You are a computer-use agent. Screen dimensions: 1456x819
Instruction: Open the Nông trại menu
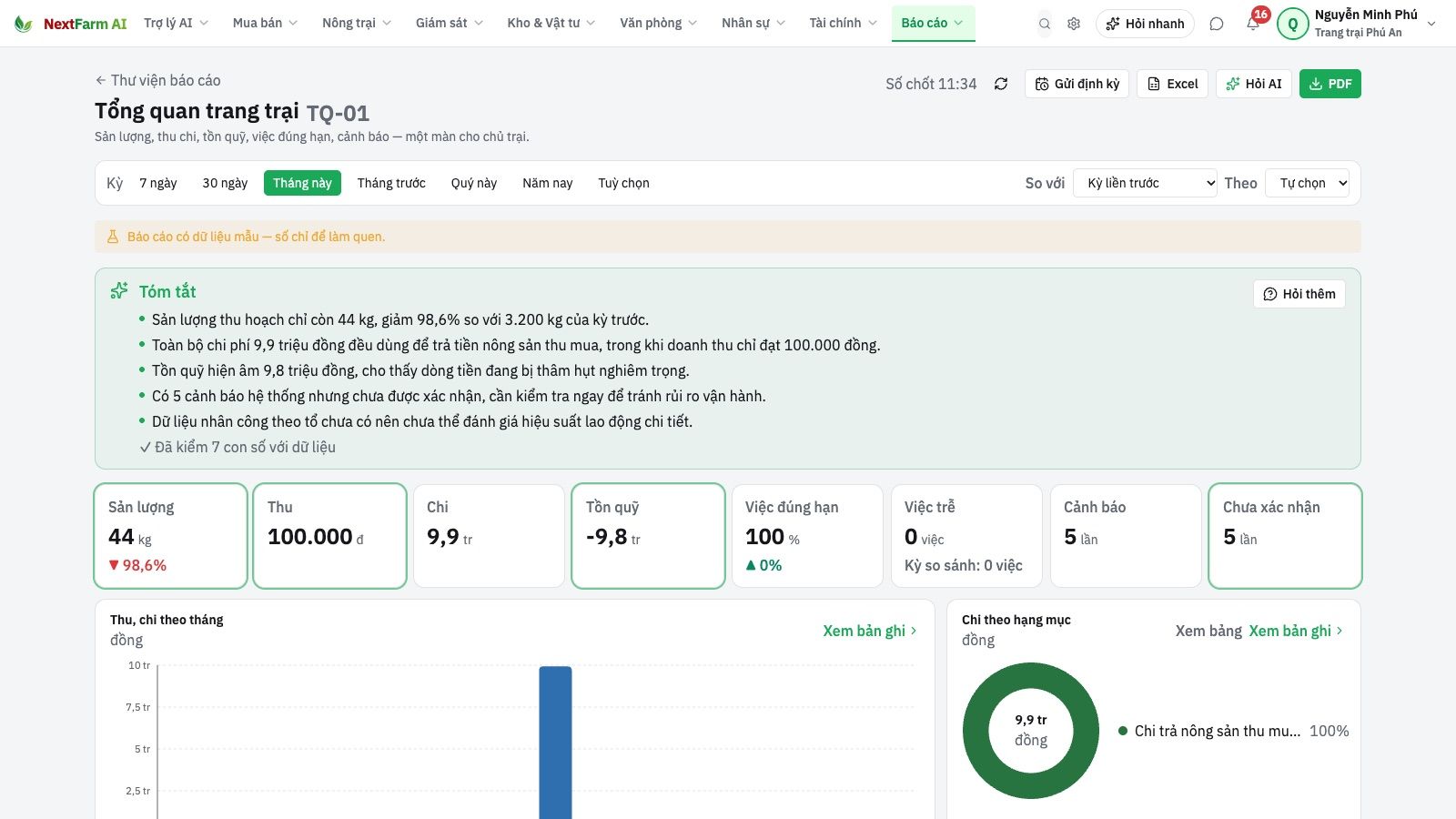click(357, 23)
